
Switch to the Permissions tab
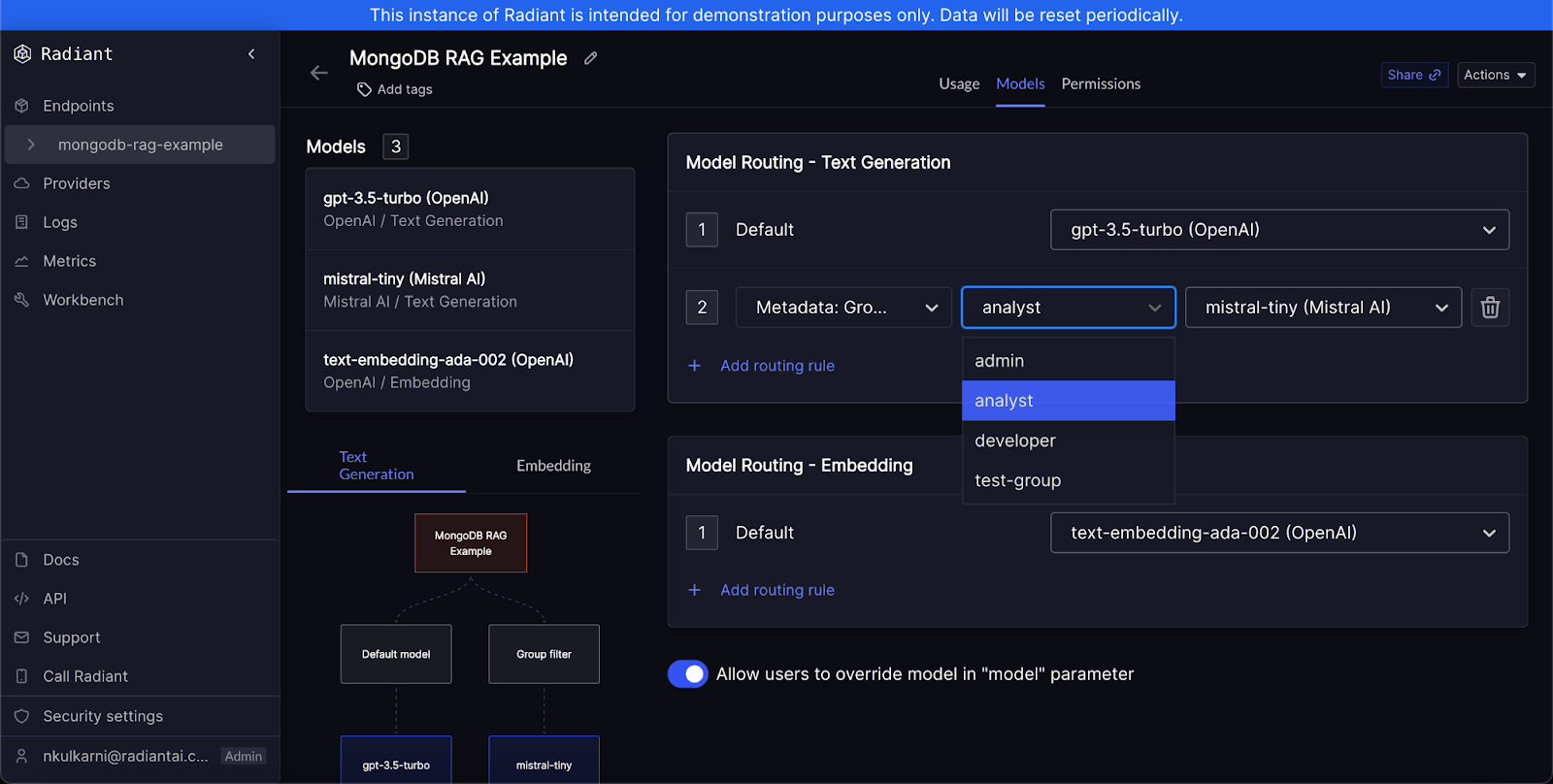point(1101,84)
